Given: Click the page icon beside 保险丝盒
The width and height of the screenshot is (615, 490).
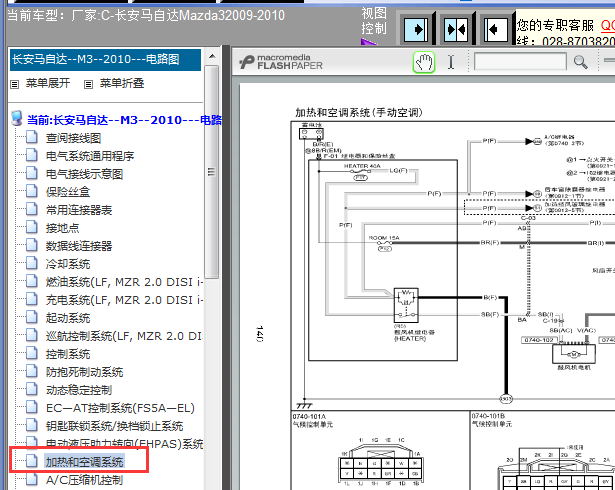Looking at the screenshot, I should (x=32, y=191).
